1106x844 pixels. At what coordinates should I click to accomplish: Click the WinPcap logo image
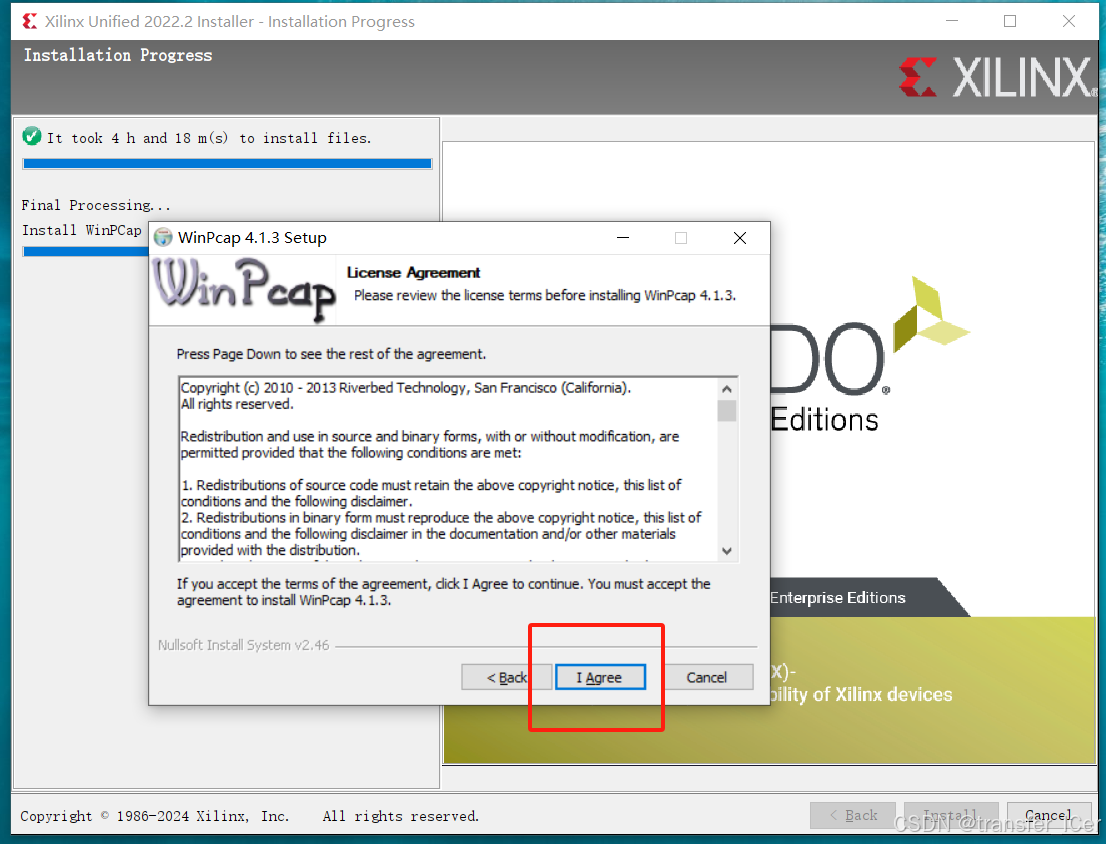(x=243, y=290)
